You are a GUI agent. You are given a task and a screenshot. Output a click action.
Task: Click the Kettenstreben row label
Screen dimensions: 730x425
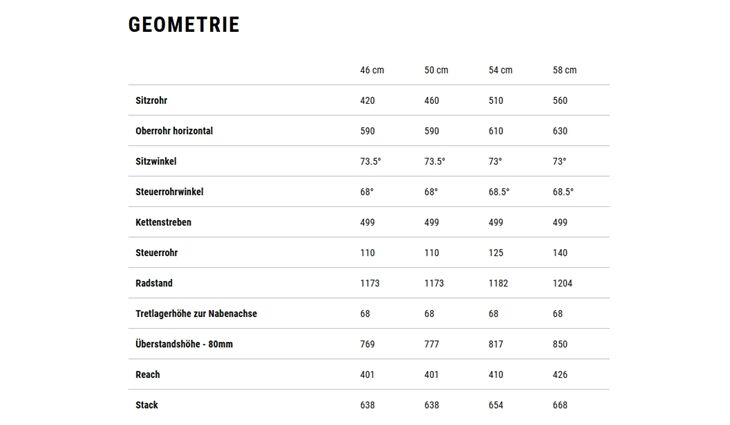pos(163,222)
